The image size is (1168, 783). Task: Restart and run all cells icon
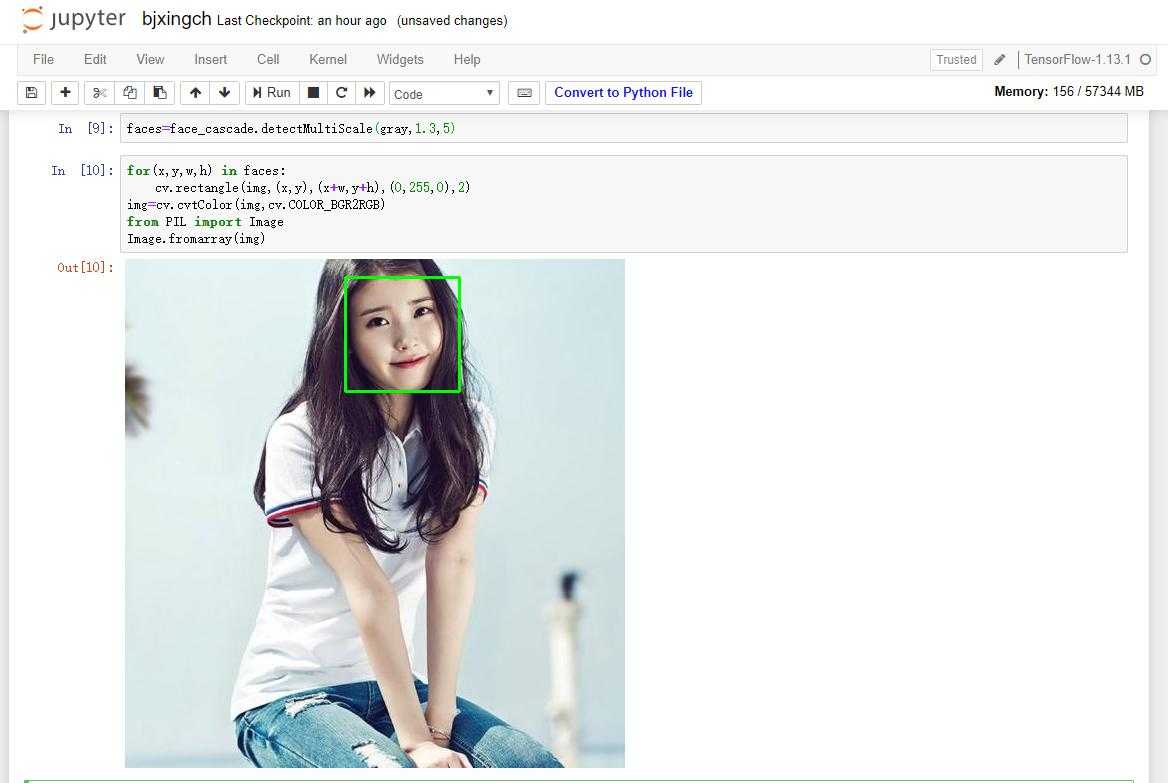click(x=369, y=93)
